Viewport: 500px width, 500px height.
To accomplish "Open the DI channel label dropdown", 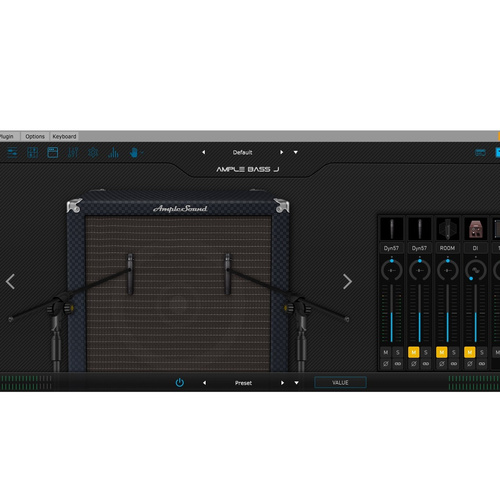I will [x=475, y=248].
